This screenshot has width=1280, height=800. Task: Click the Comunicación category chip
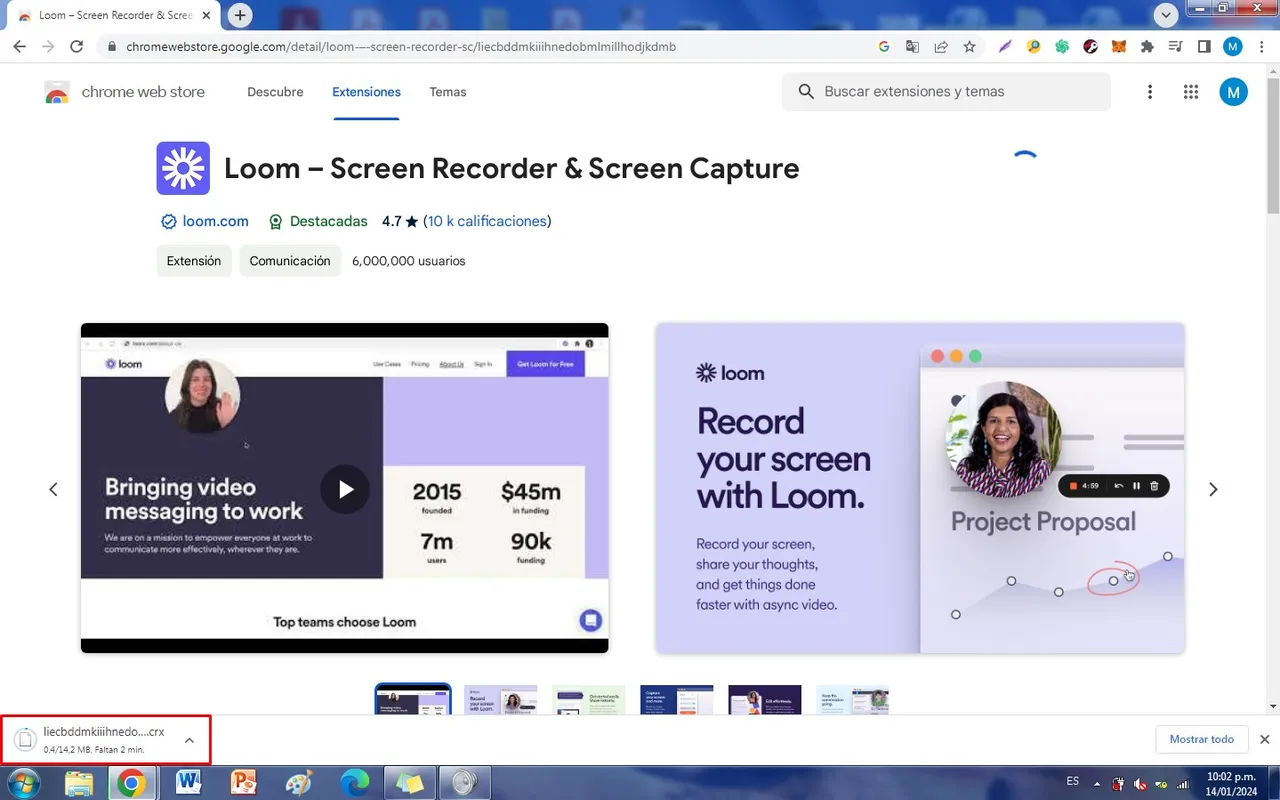(290, 261)
